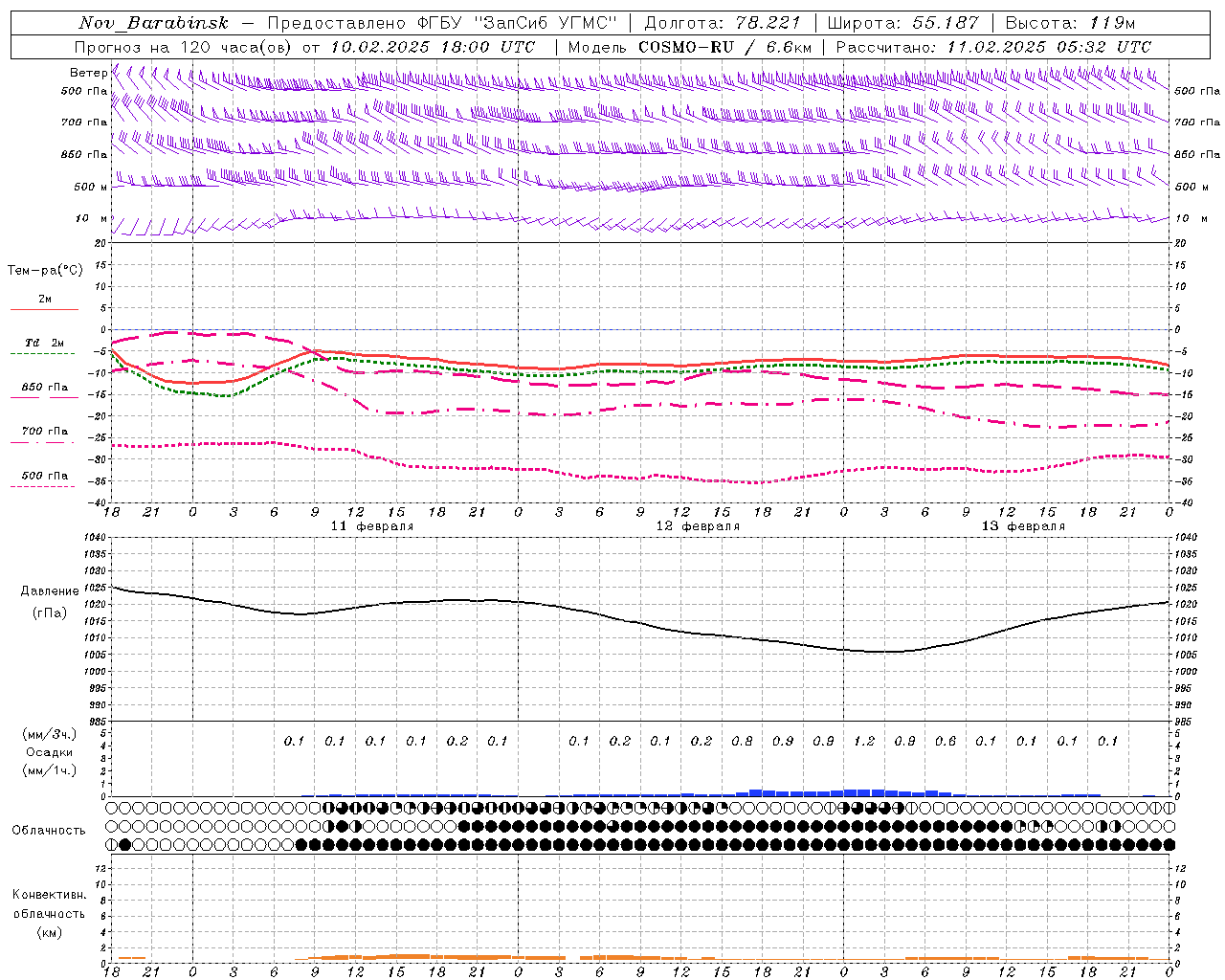Click the red solid 2м legend line

[x=44, y=310]
